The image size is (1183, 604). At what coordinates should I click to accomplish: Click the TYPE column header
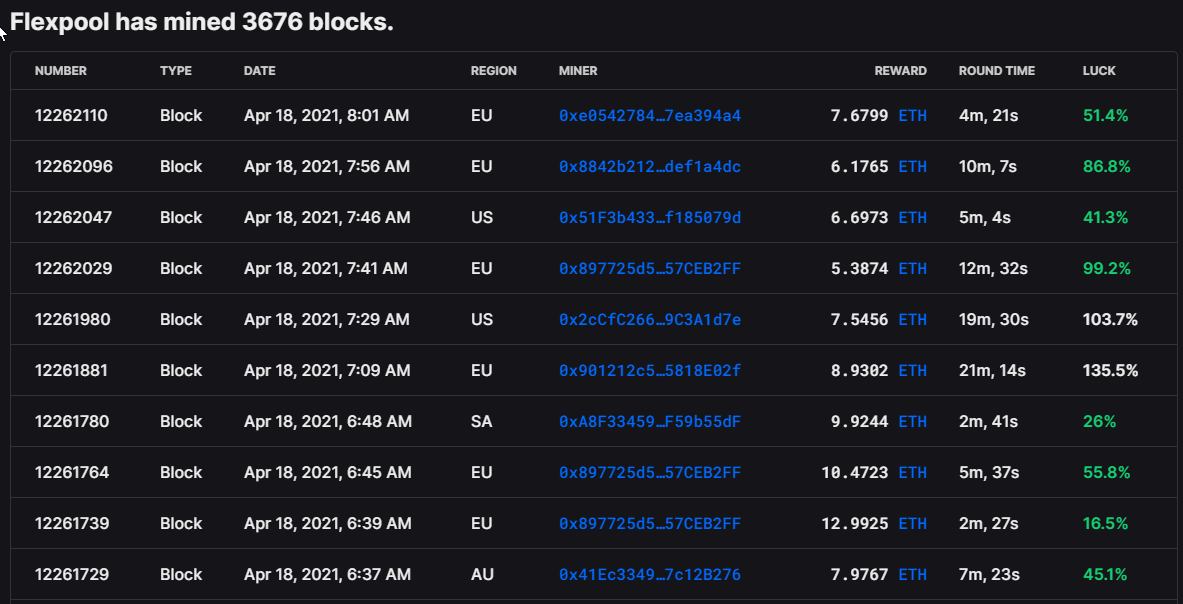point(176,71)
